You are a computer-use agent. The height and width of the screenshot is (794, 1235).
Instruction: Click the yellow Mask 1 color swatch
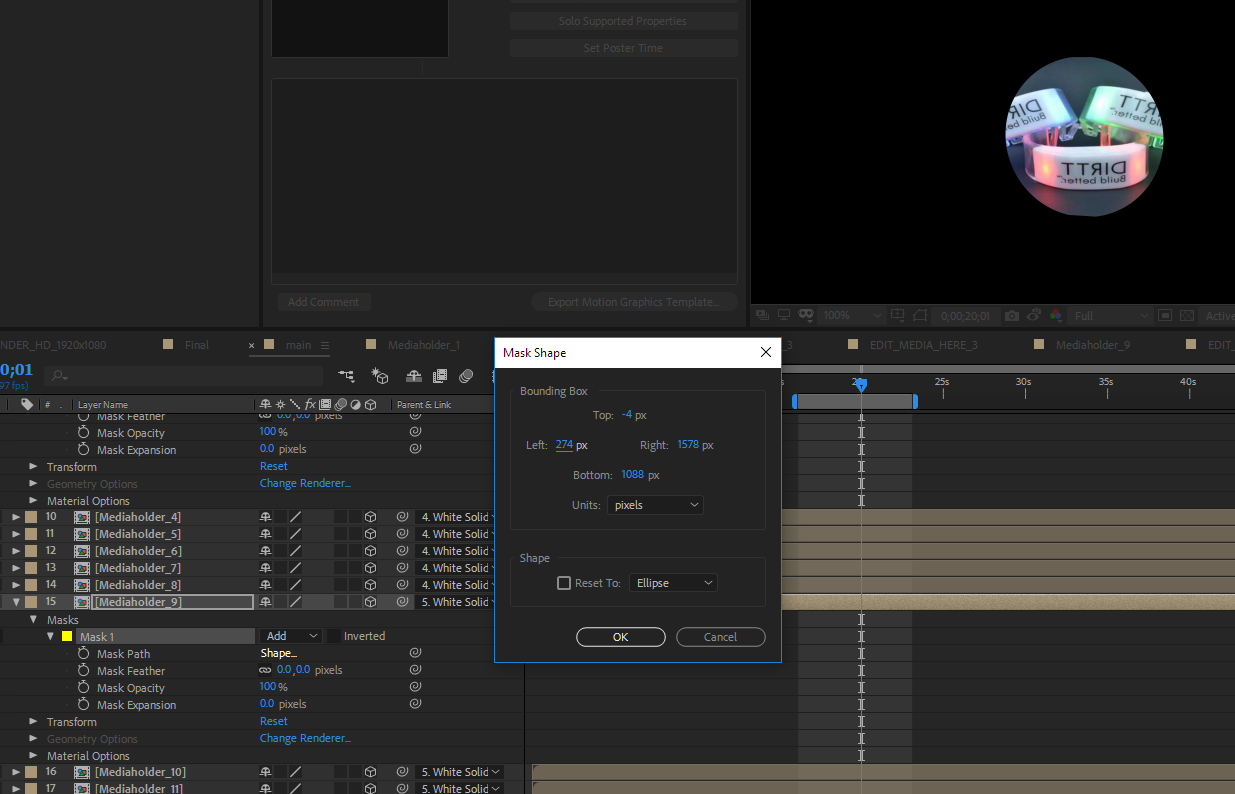[67, 636]
